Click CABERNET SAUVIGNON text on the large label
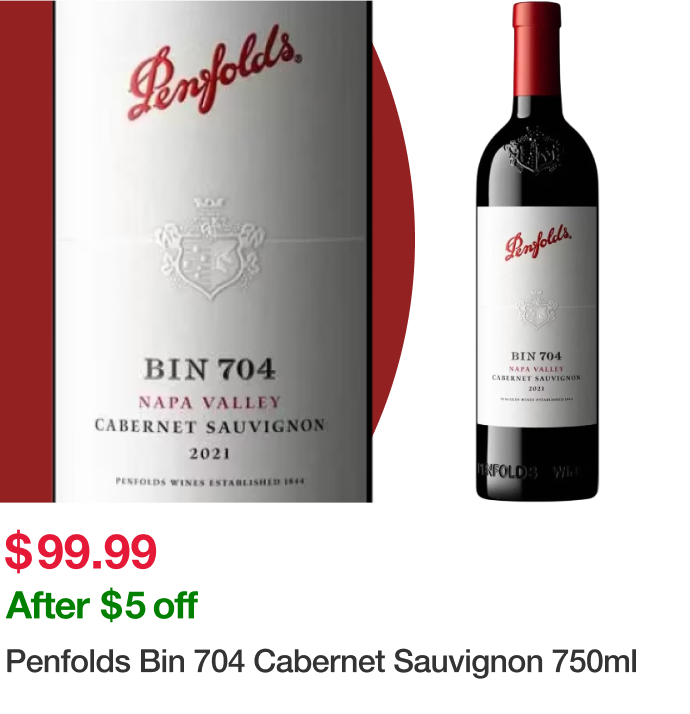 [x=210, y=427]
